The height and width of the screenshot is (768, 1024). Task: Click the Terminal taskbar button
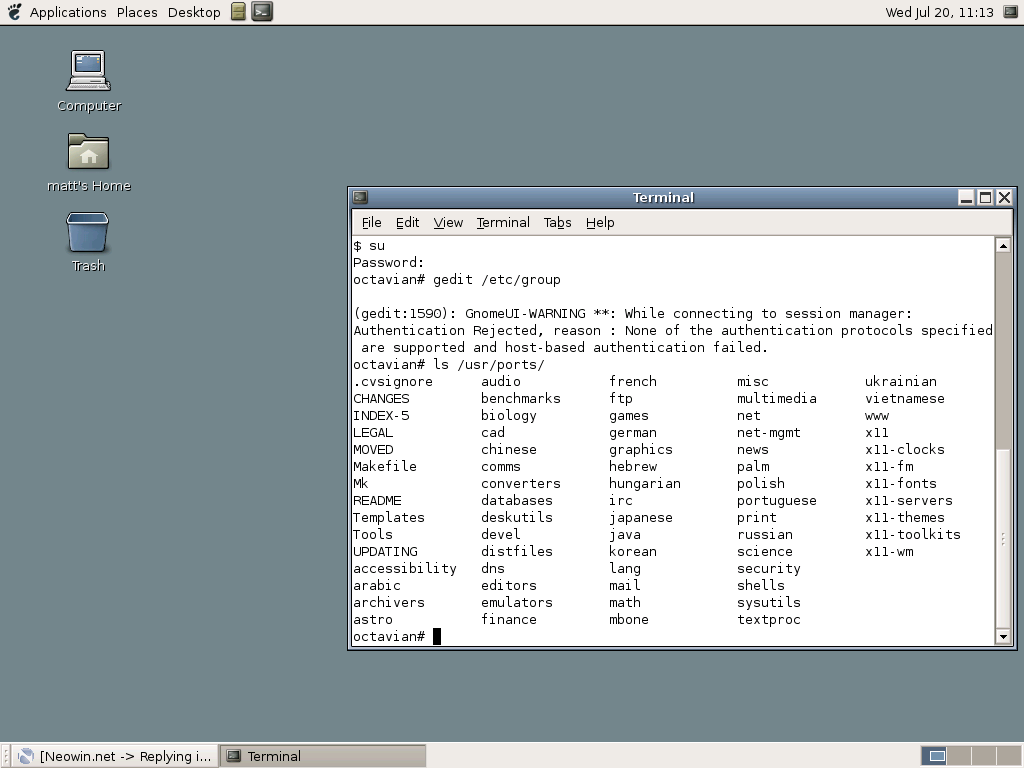(x=322, y=756)
